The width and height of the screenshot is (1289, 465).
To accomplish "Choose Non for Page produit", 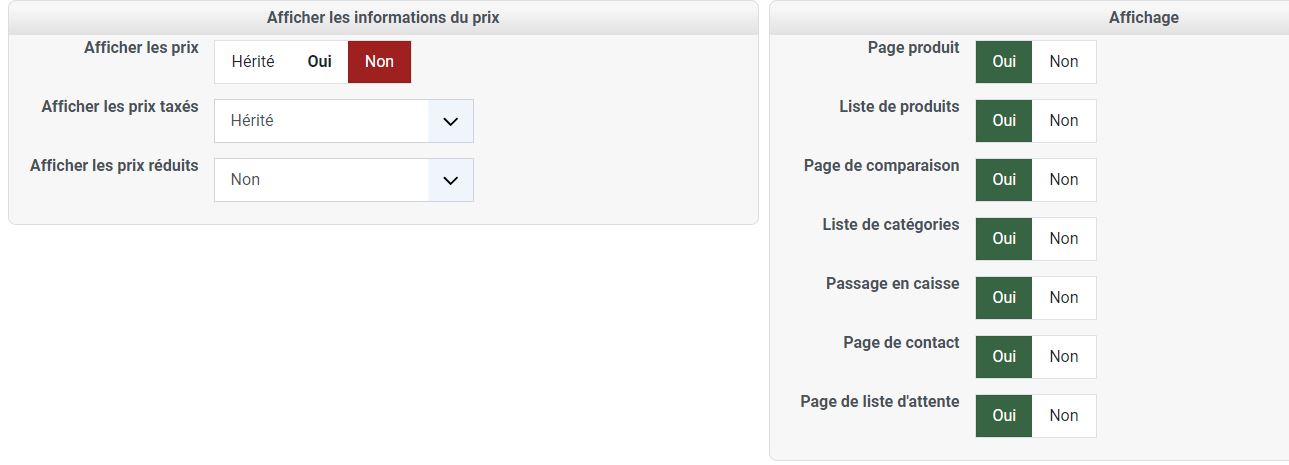I will pyautogui.click(x=1063, y=62).
